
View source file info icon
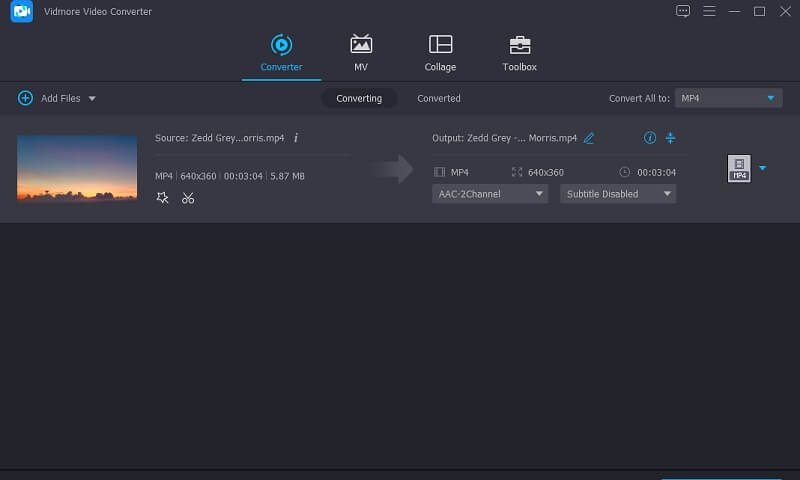coord(296,138)
